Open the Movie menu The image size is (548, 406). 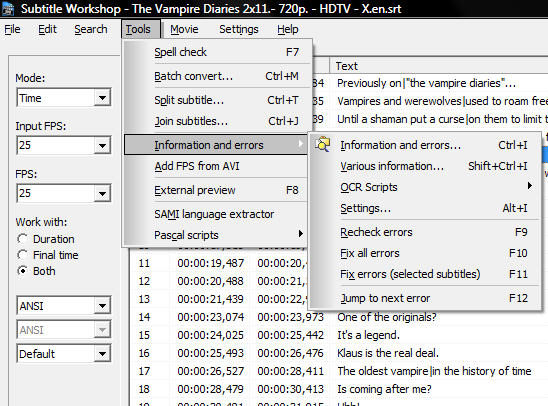pos(184,29)
